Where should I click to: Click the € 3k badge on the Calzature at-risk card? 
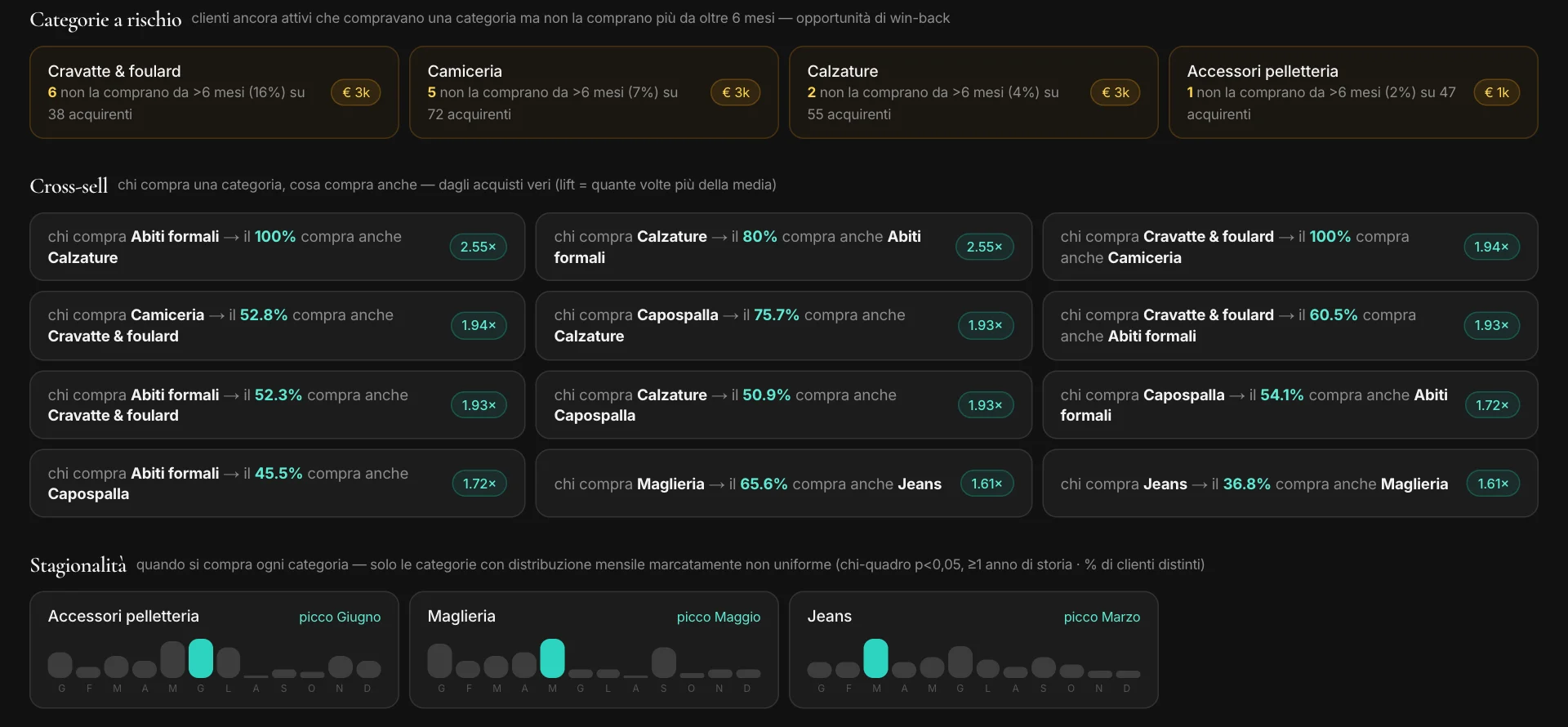pyautogui.click(x=1116, y=92)
